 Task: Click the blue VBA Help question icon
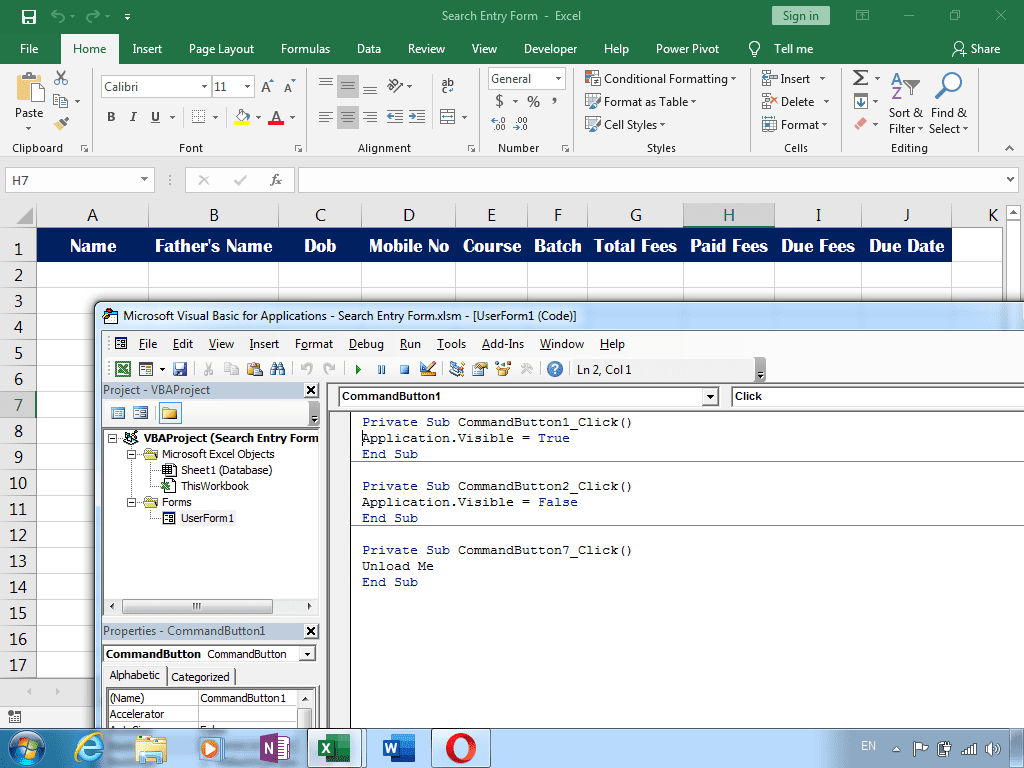554,369
